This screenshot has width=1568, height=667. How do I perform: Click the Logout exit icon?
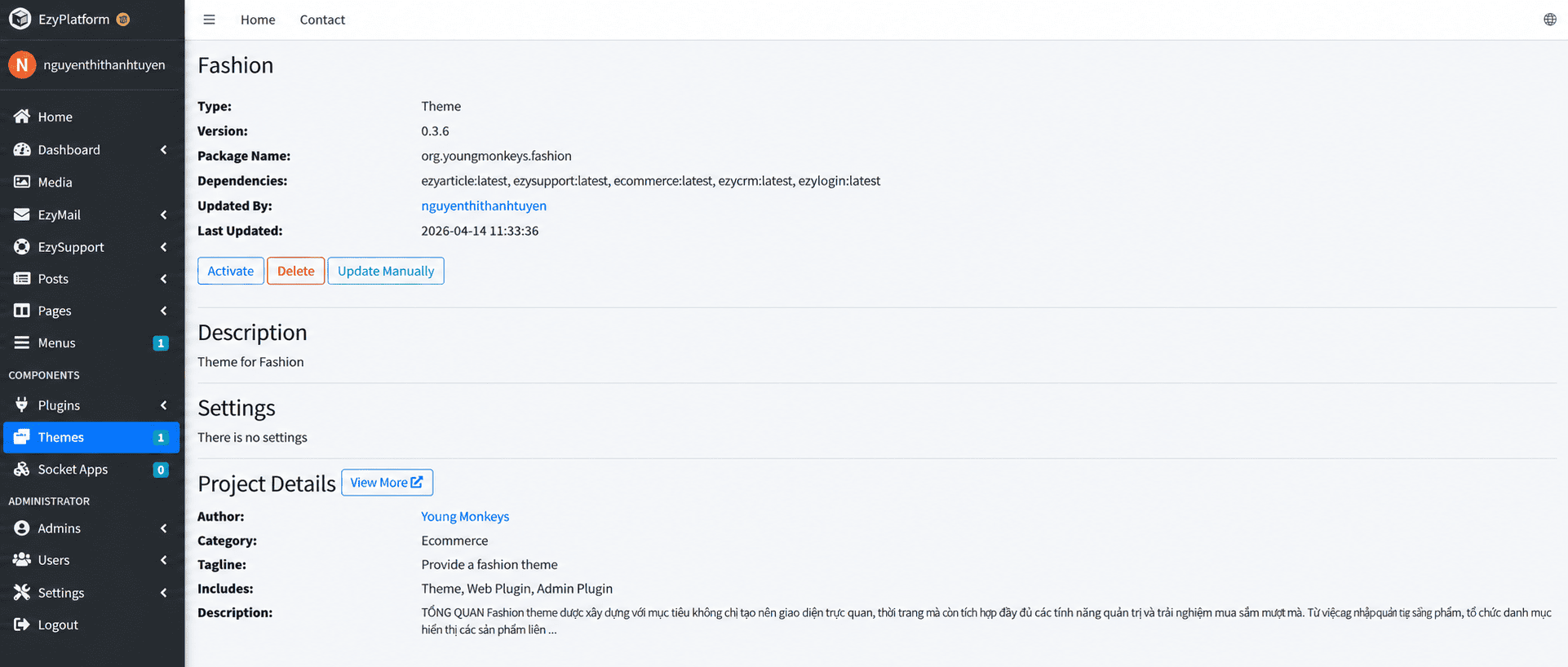[x=22, y=624]
